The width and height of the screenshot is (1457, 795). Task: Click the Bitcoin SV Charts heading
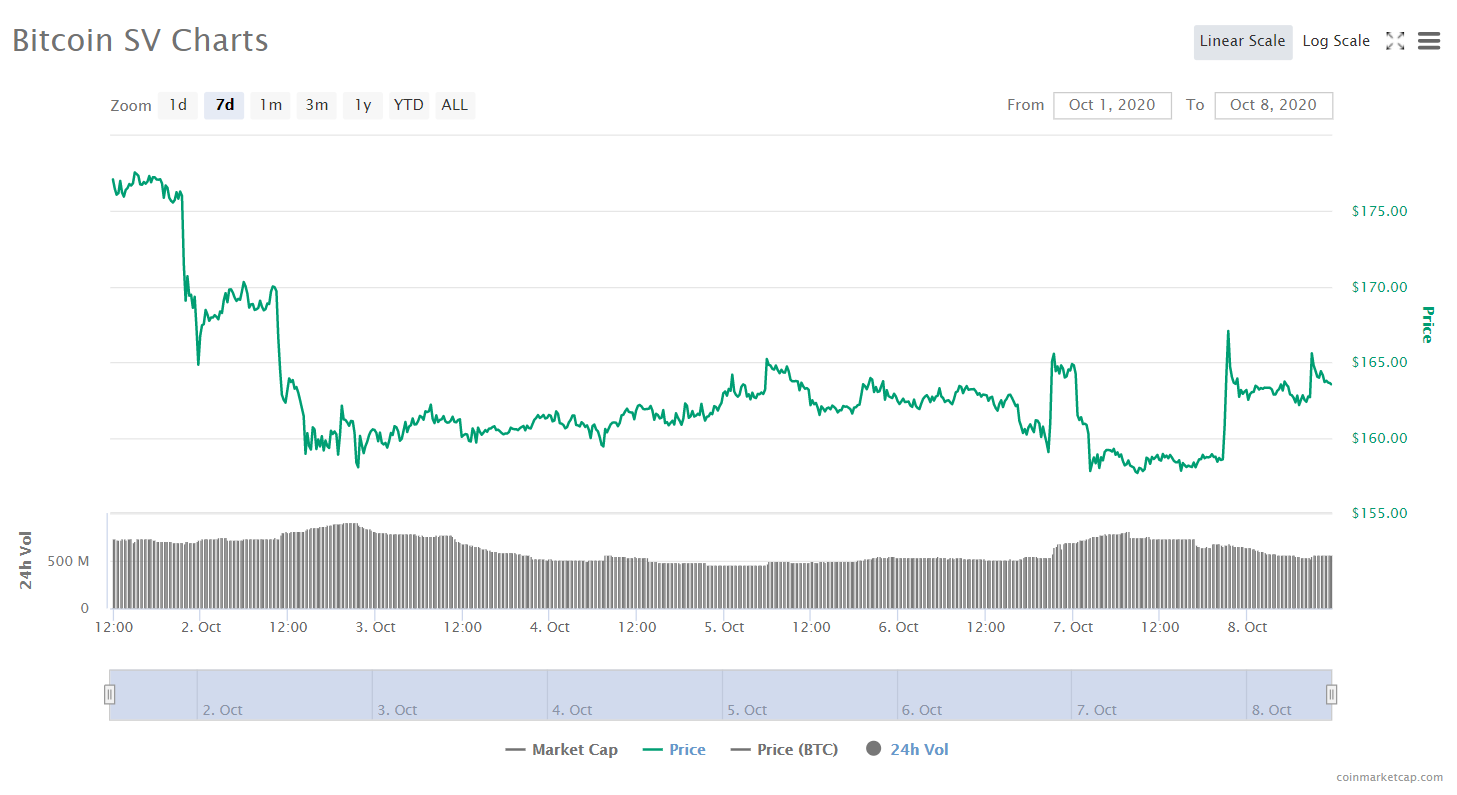click(x=140, y=40)
